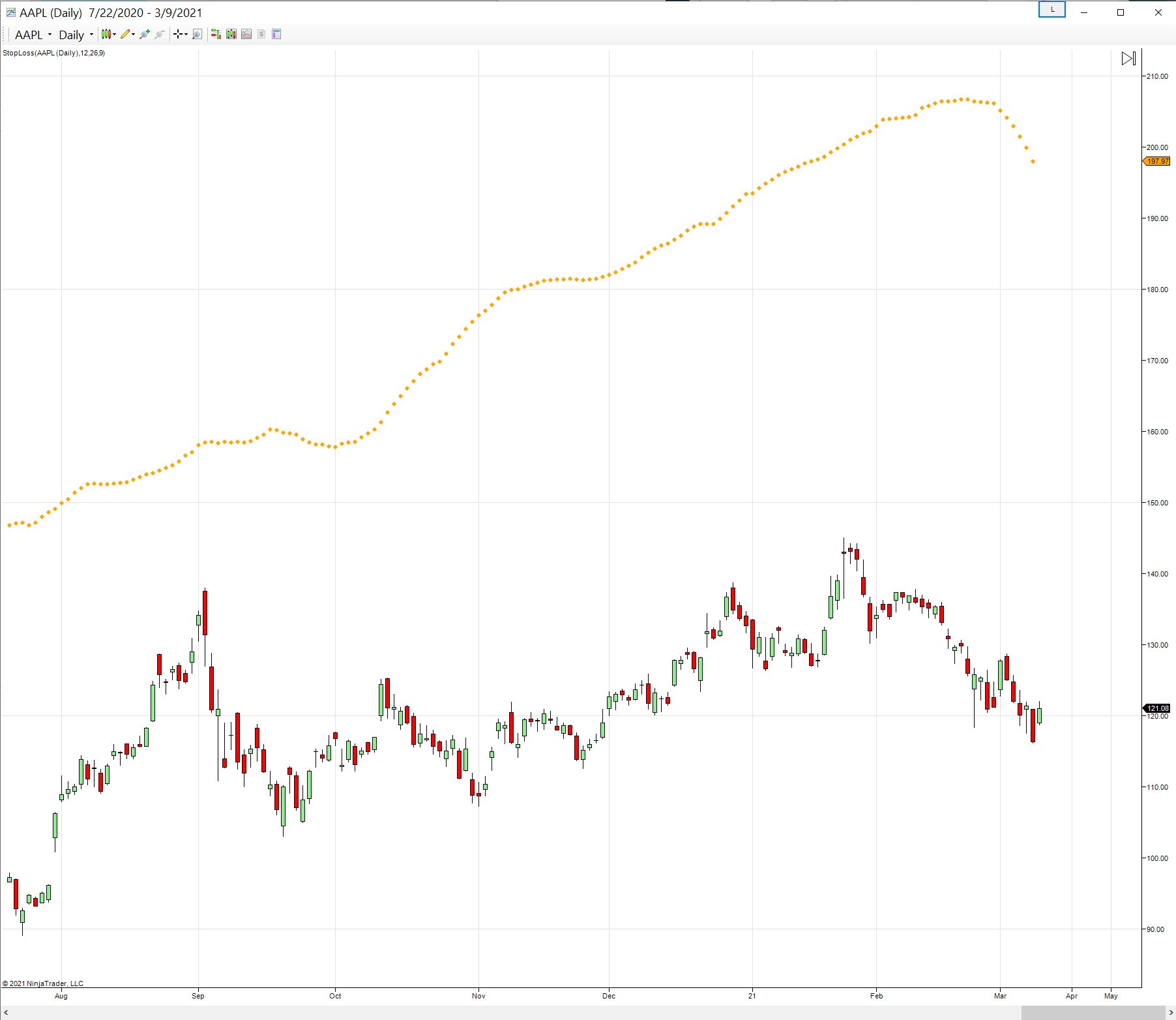
Task: Click the 100.00 price axis label
Action: pos(1158,858)
